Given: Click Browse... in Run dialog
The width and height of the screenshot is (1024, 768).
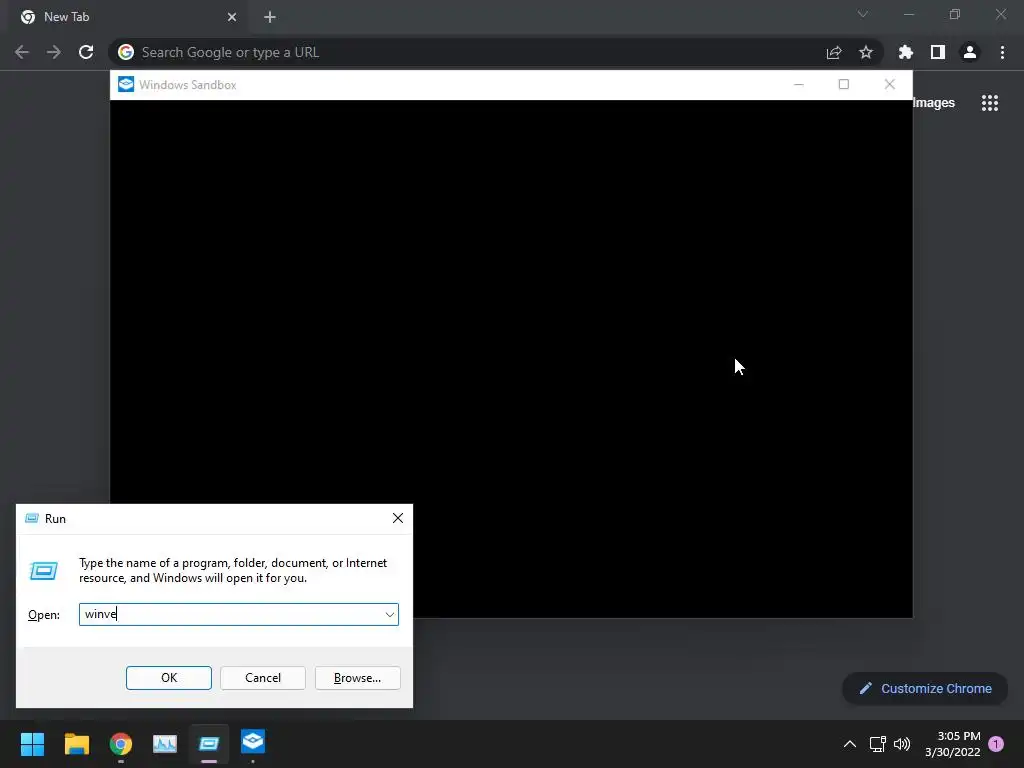Looking at the screenshot, I should click(357, 678).
